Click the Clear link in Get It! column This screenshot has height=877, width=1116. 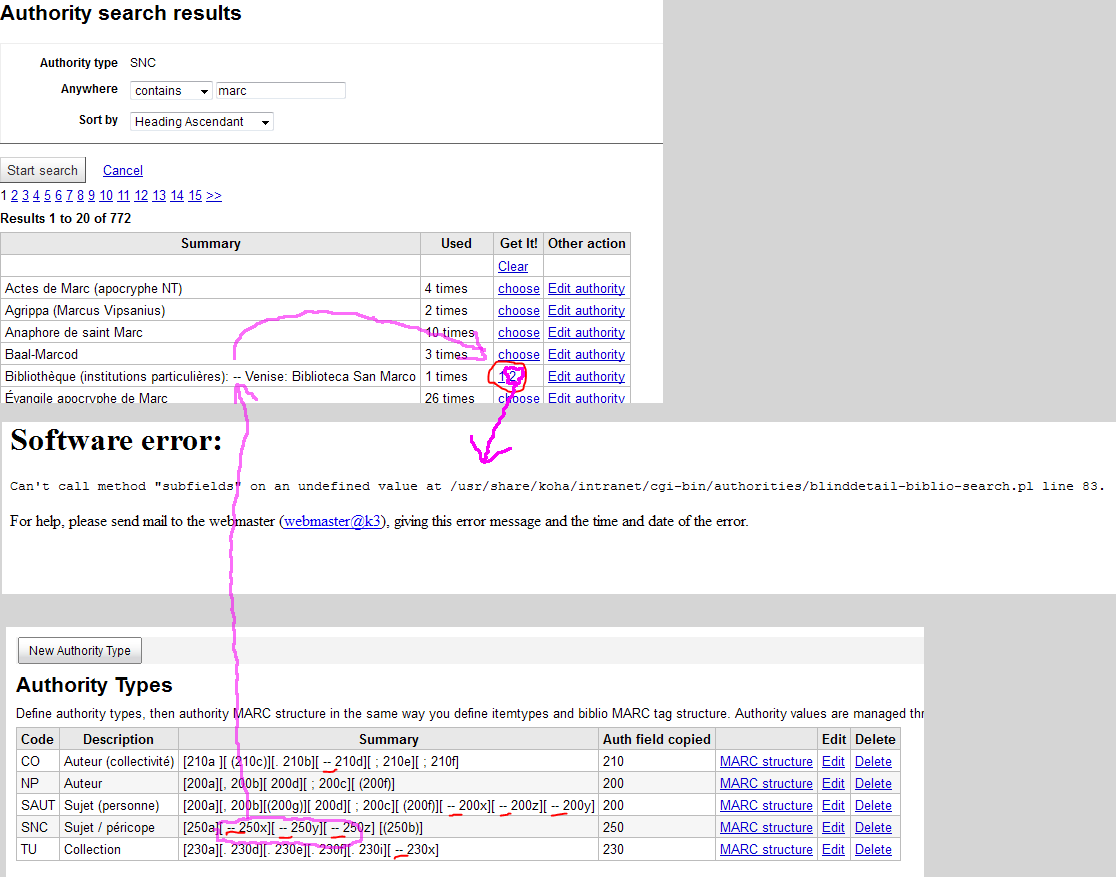click(x=513, y=267)
